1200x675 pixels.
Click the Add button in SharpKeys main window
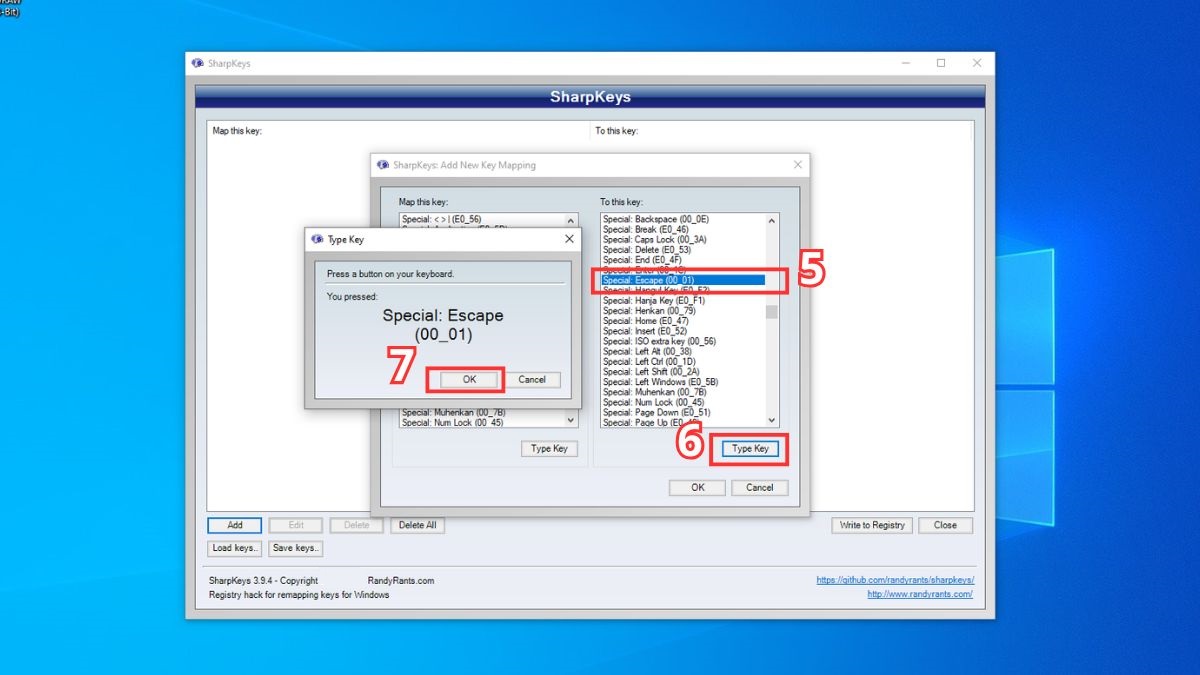[x=235, y=525]
